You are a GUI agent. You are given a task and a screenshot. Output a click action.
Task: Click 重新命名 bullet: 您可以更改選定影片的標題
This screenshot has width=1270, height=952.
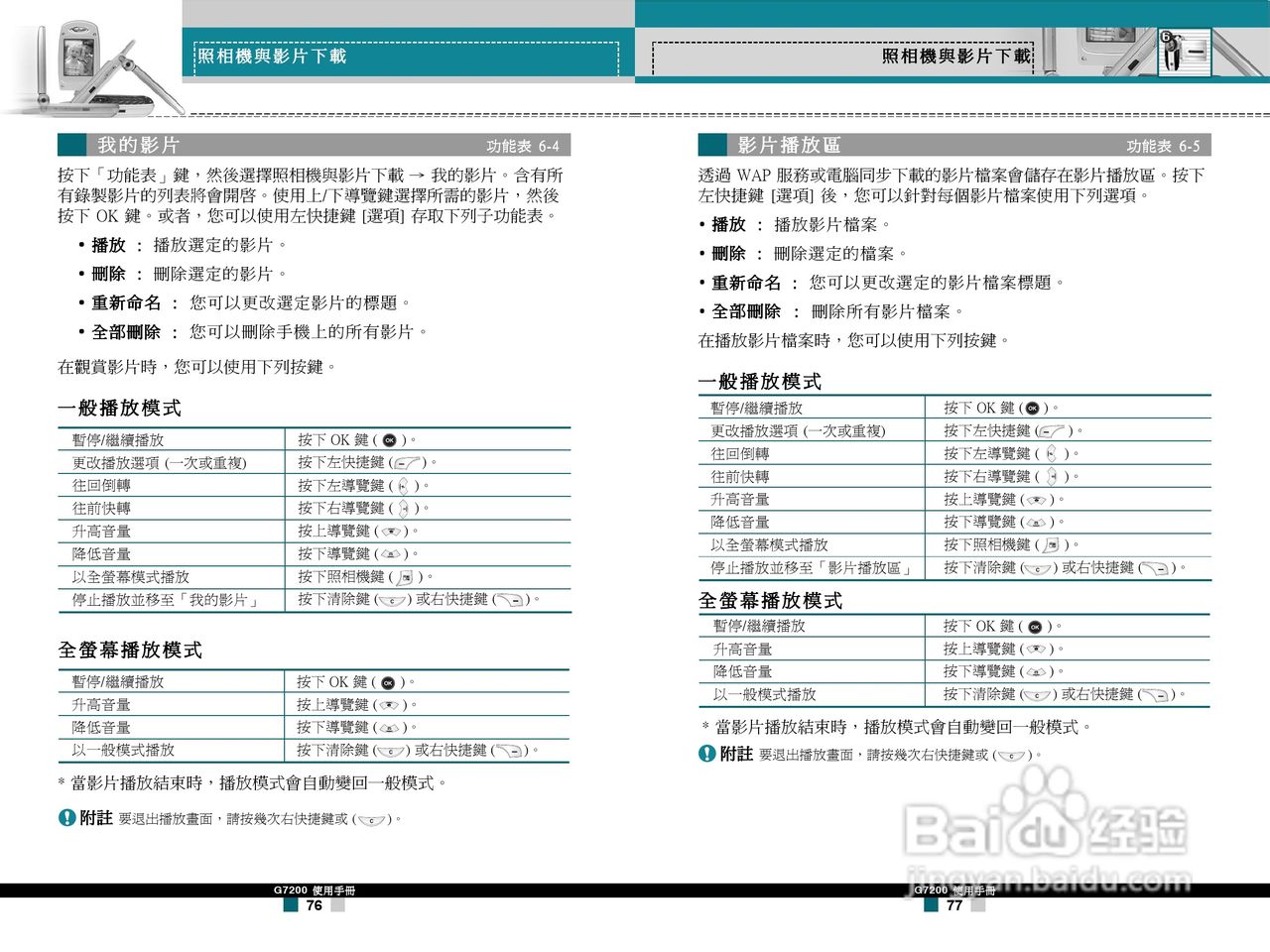(x=244, y=302)
